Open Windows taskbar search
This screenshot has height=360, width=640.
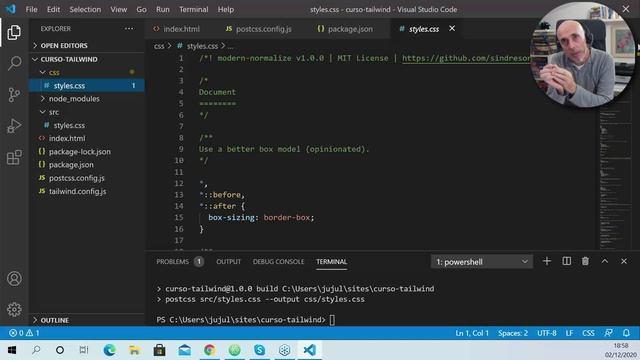pos(36,350)
